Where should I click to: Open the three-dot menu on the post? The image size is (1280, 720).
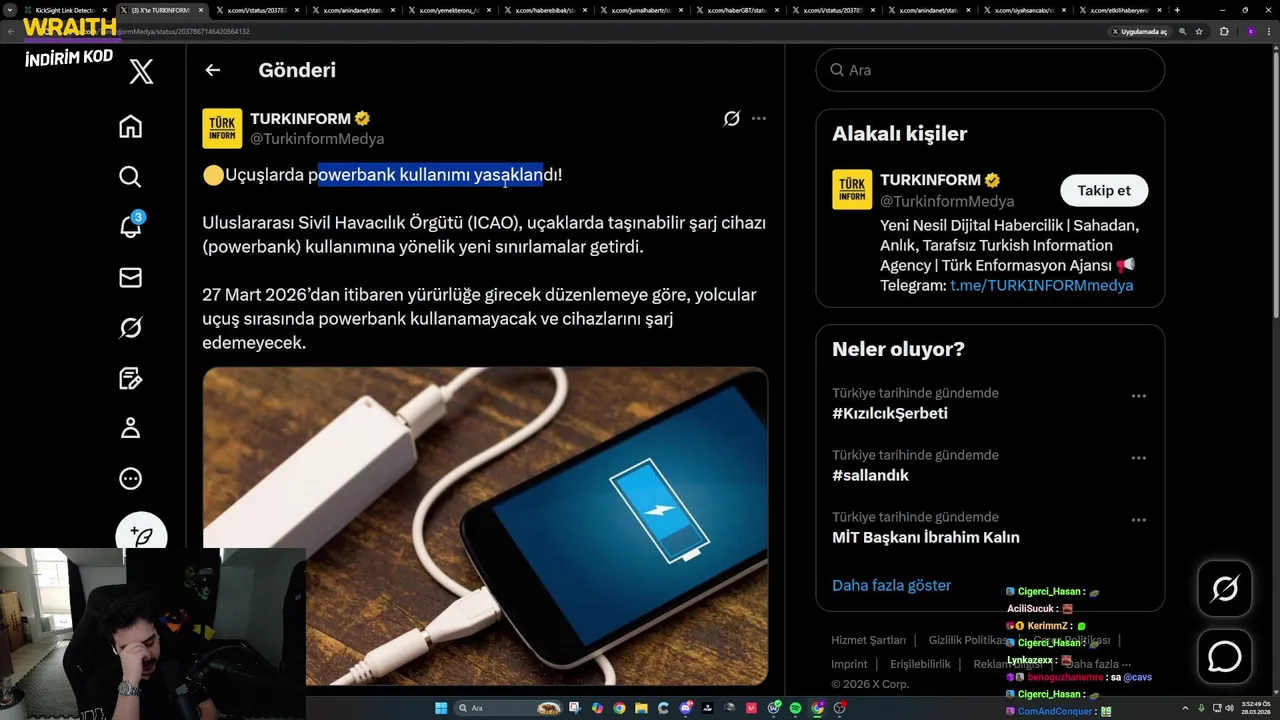[x=759, y=118]
